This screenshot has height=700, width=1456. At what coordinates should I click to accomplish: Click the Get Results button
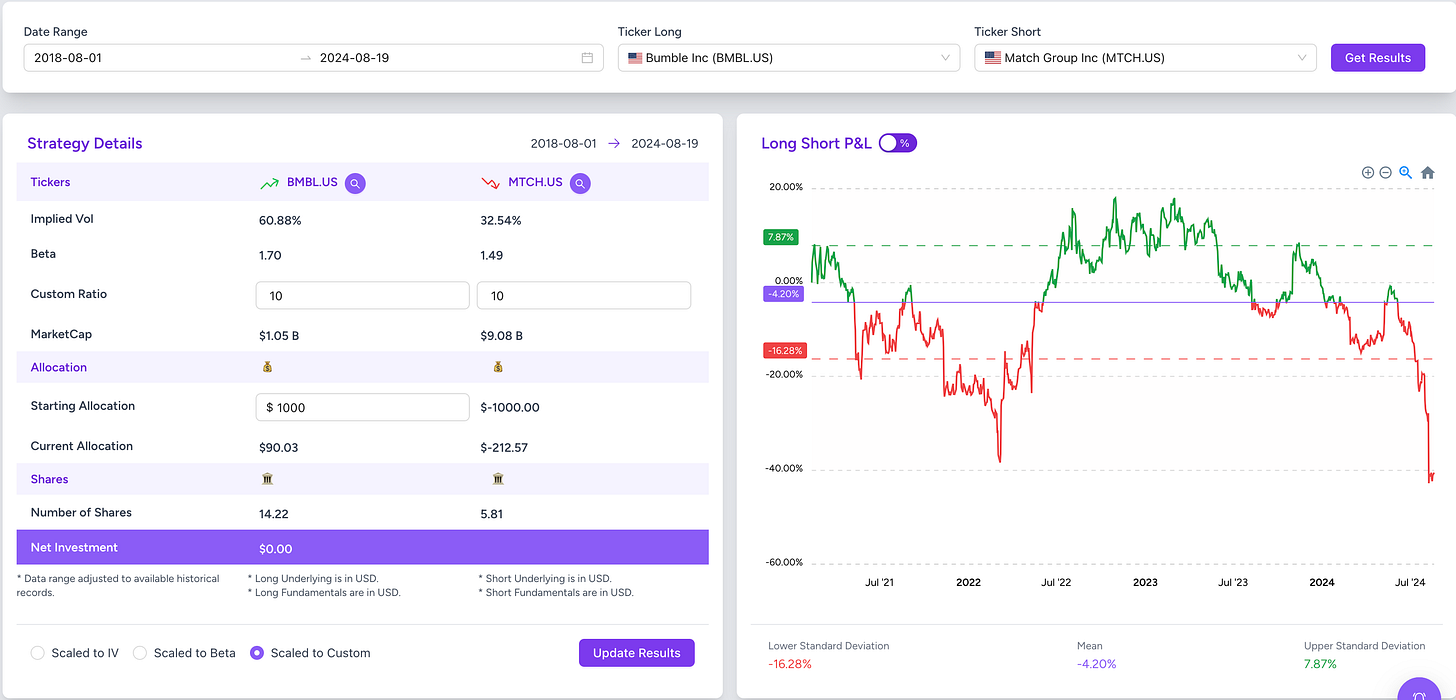pos(1378,58)
